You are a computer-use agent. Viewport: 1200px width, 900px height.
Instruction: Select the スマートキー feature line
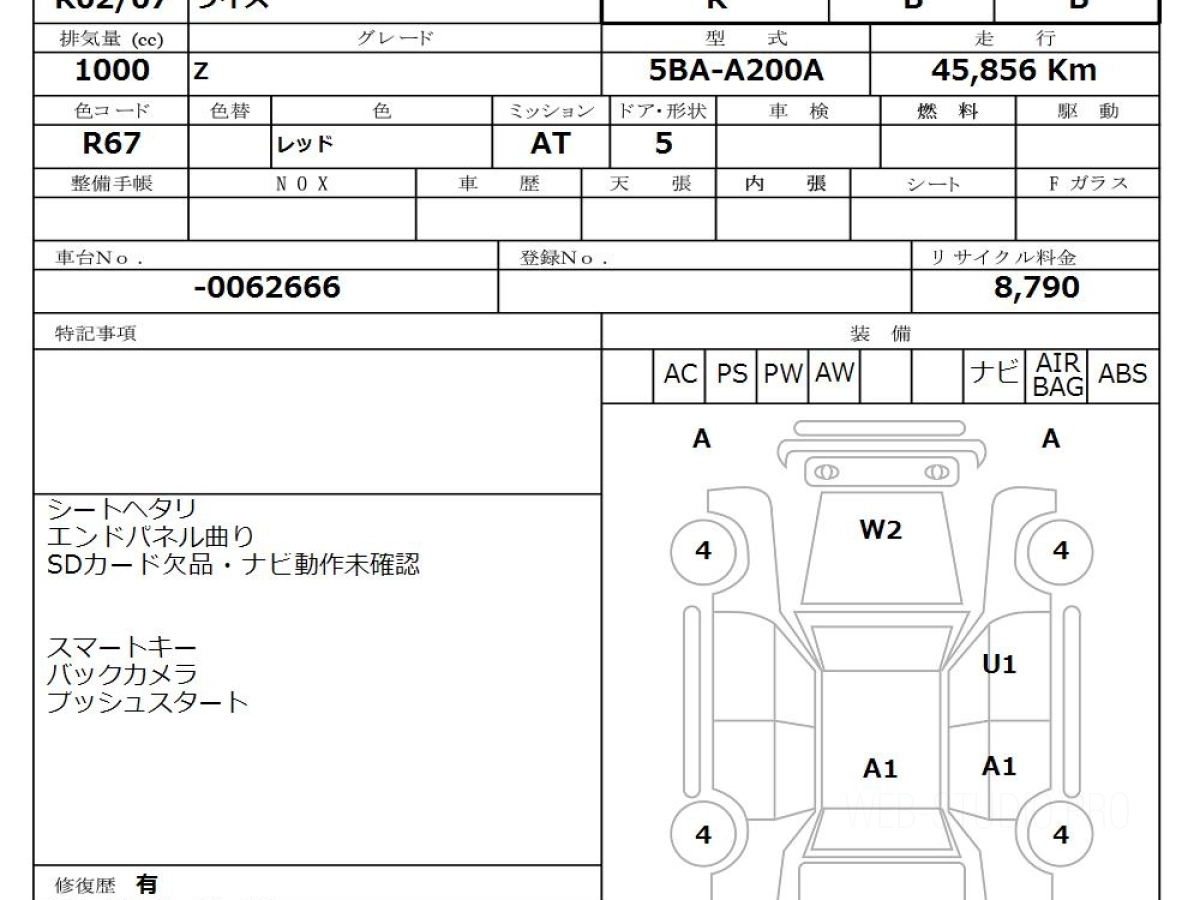[121, 648]
